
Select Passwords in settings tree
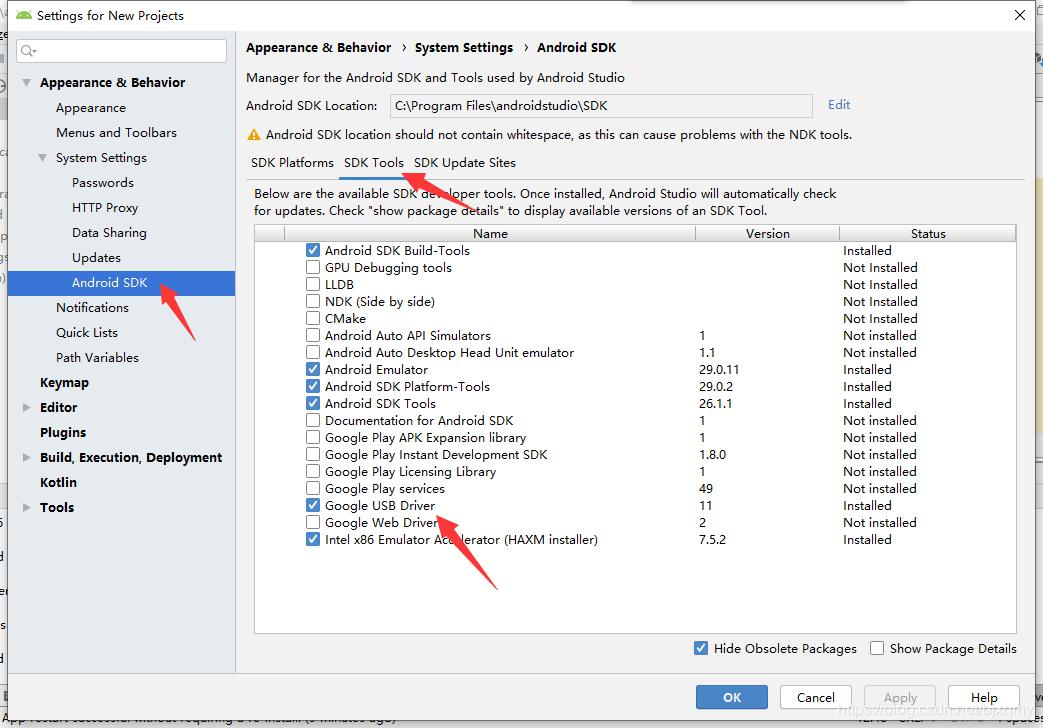pyautogui.click(x=102, y=182)
